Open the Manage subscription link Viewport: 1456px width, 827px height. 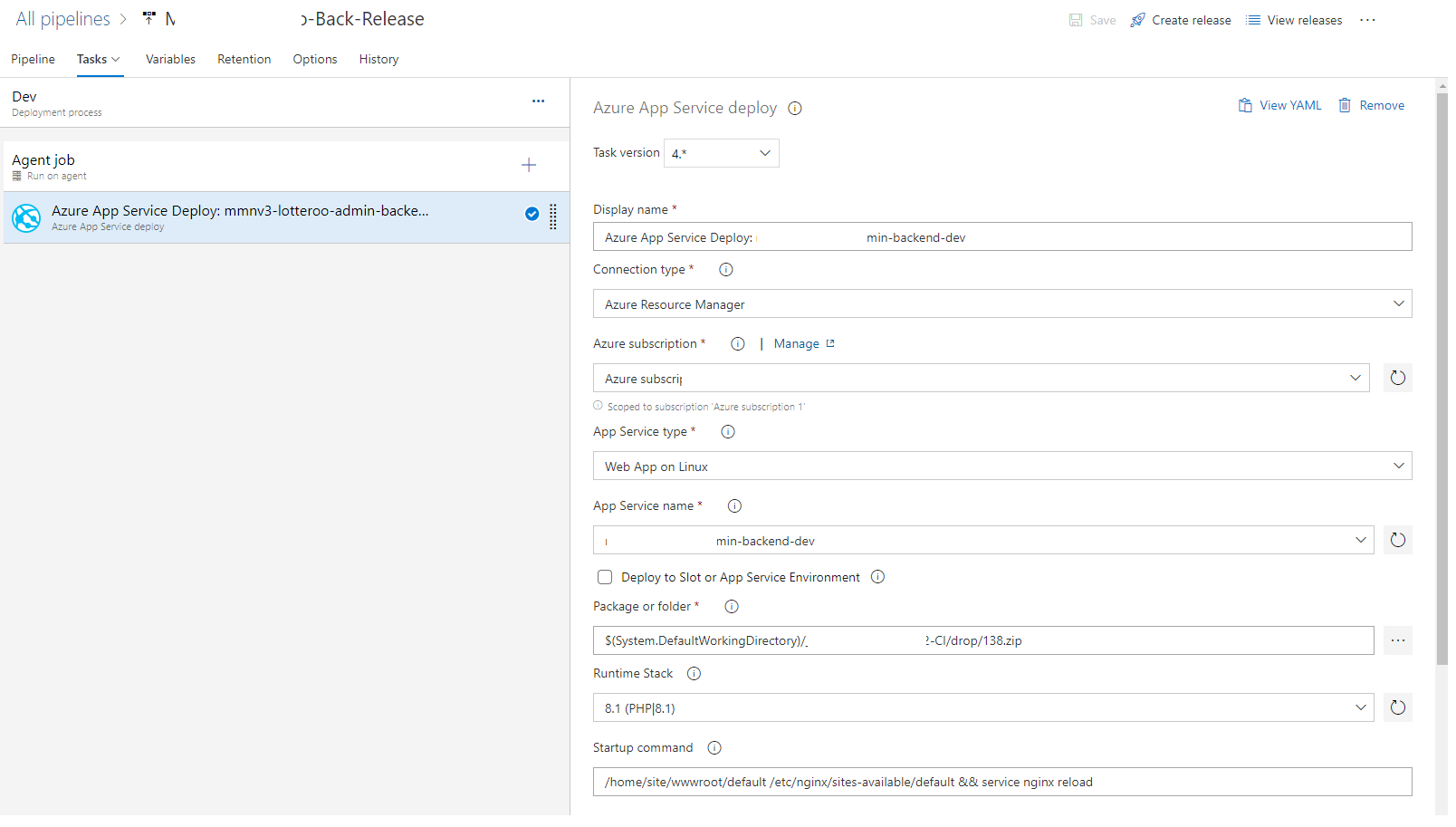click(x=804, y=343)
